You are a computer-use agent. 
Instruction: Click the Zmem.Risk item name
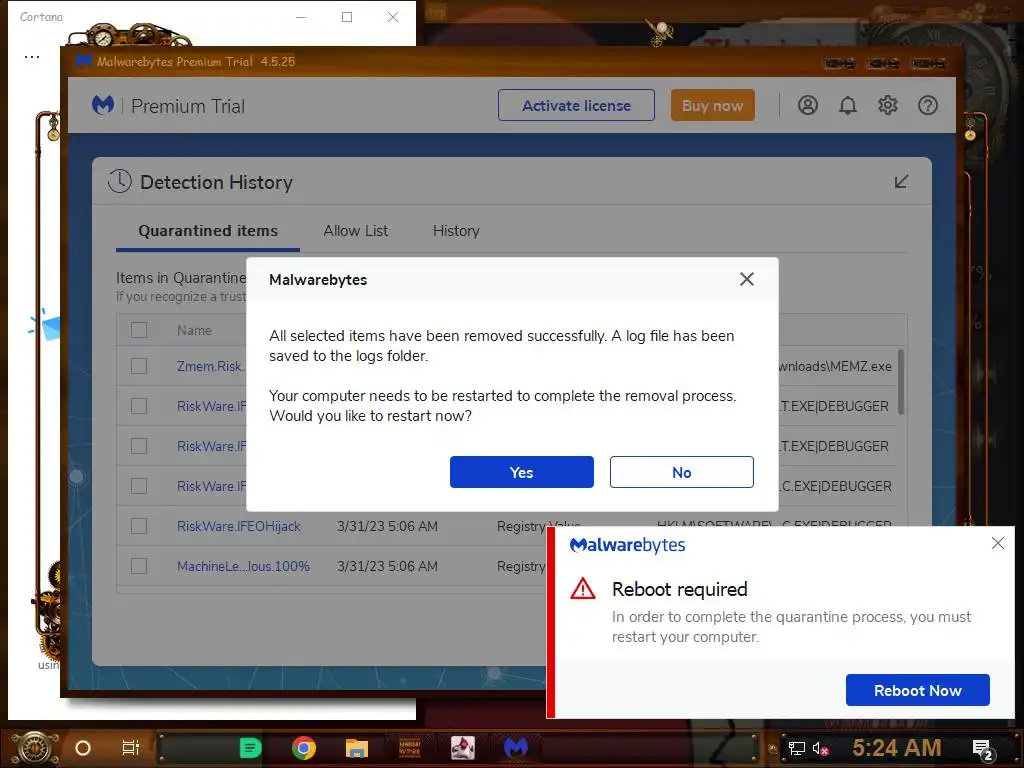210,366
